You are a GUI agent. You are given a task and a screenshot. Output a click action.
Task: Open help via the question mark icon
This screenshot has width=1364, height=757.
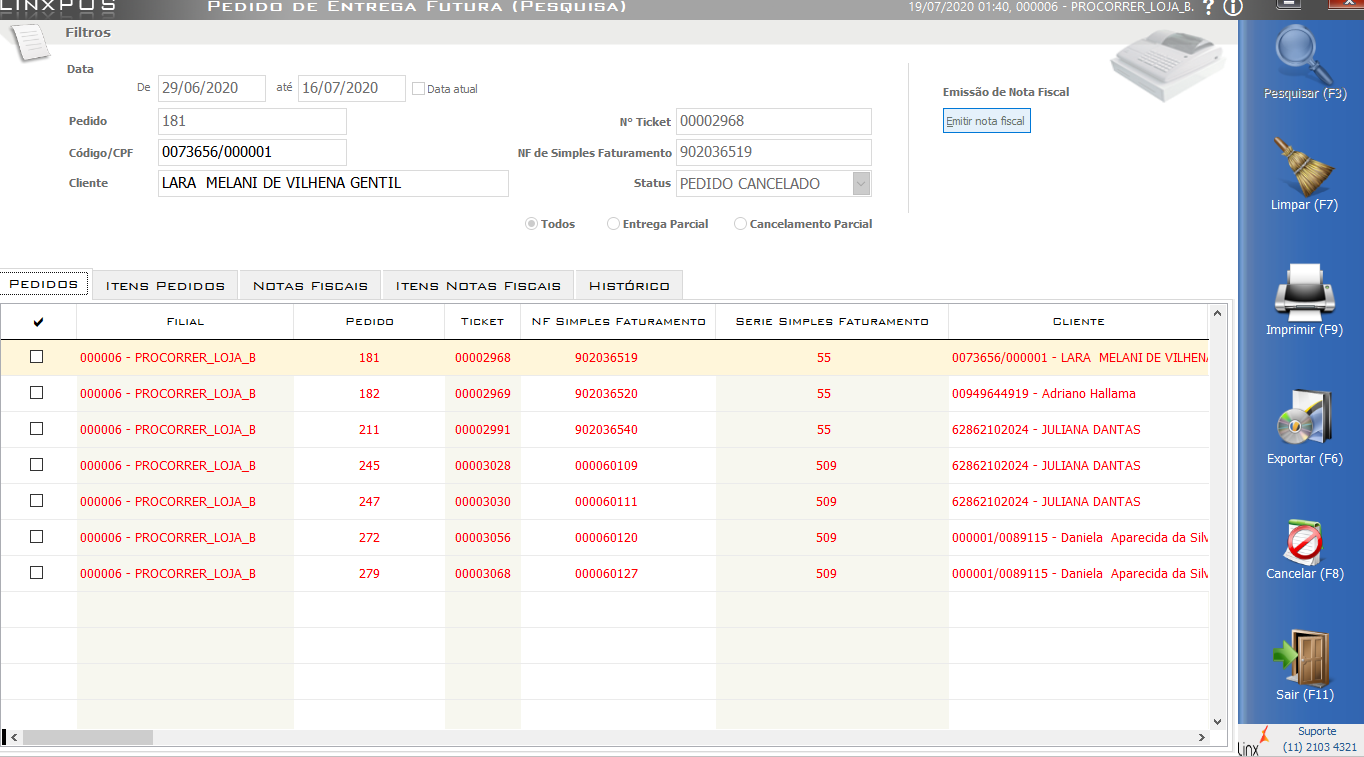1209,8
